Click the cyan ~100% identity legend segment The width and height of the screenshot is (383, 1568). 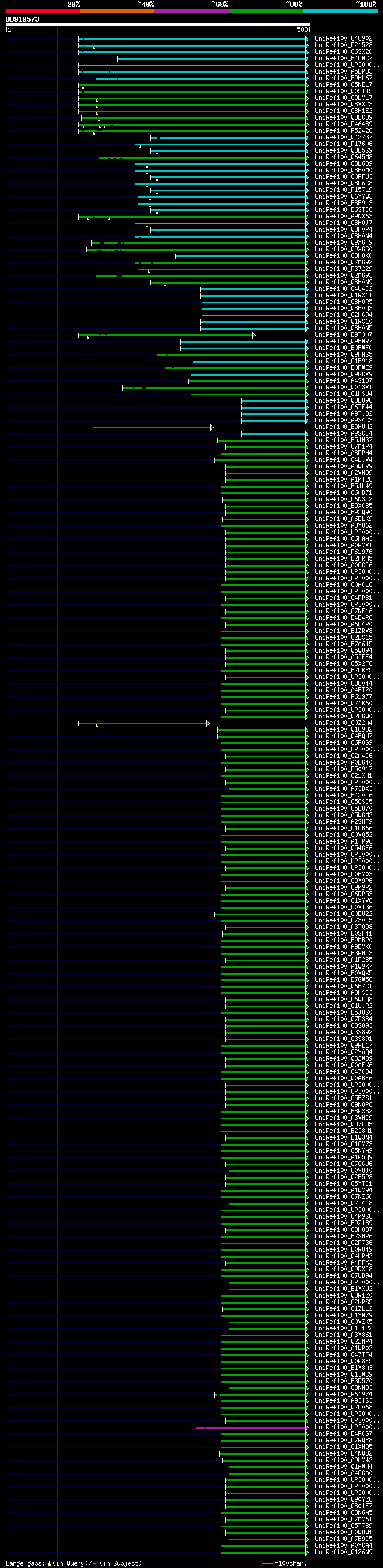(340, 11)
